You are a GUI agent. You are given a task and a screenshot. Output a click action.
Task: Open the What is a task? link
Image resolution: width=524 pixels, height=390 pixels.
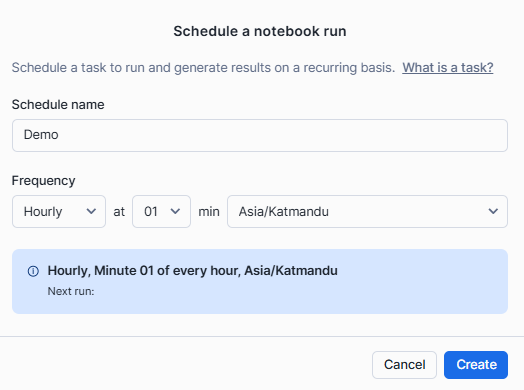[x=447, y=68]
